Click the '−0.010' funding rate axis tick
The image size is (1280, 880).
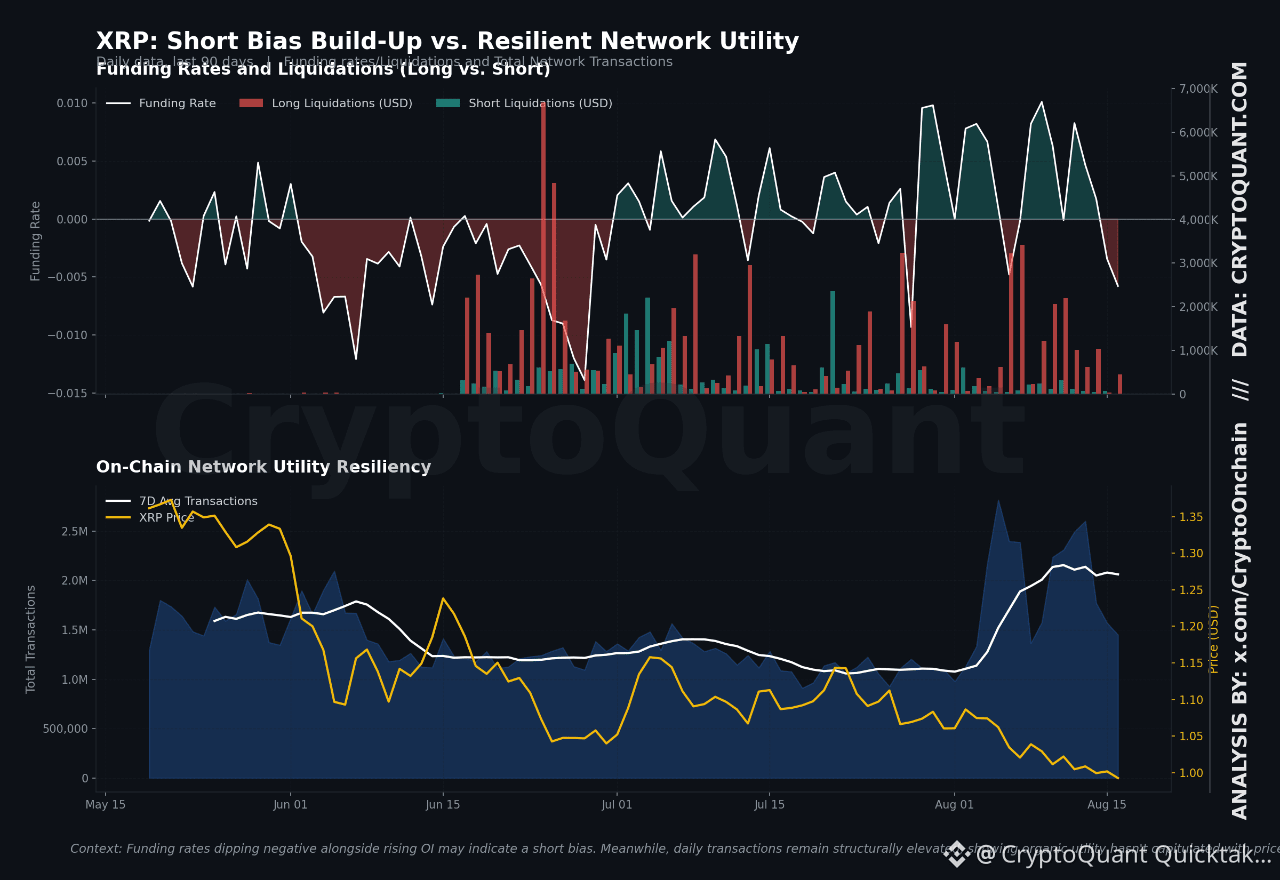67,335
